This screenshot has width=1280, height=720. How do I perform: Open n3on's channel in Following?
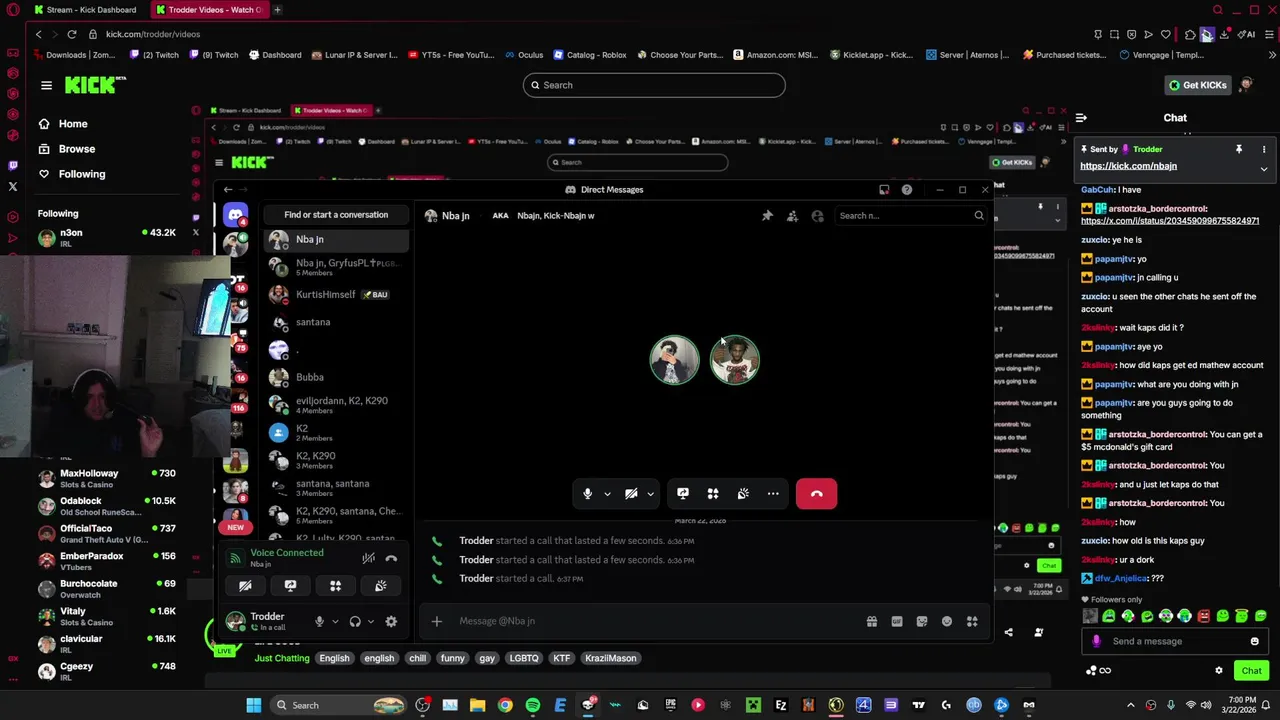click(107, 237)
